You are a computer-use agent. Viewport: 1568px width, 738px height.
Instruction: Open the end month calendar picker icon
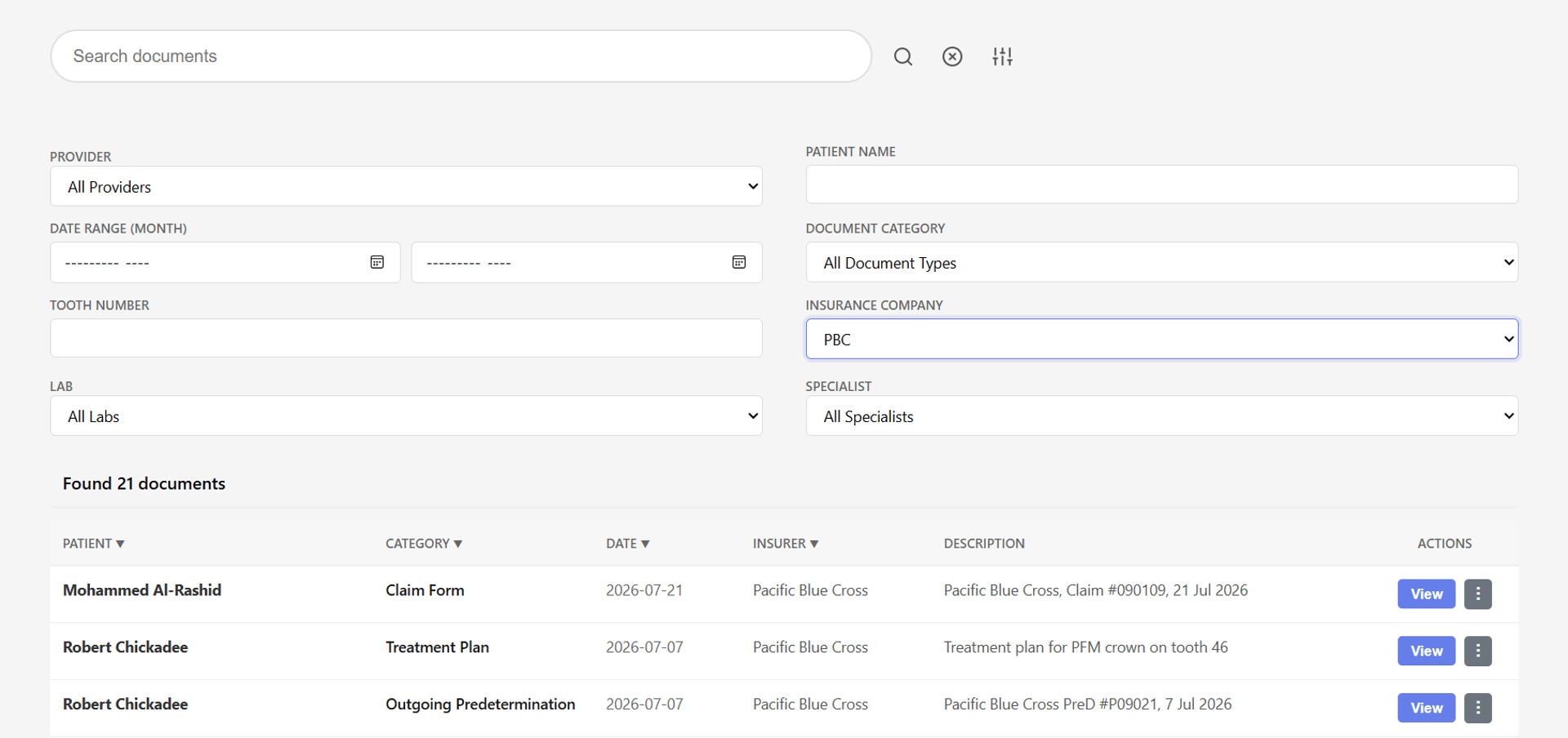pos(739,262)
